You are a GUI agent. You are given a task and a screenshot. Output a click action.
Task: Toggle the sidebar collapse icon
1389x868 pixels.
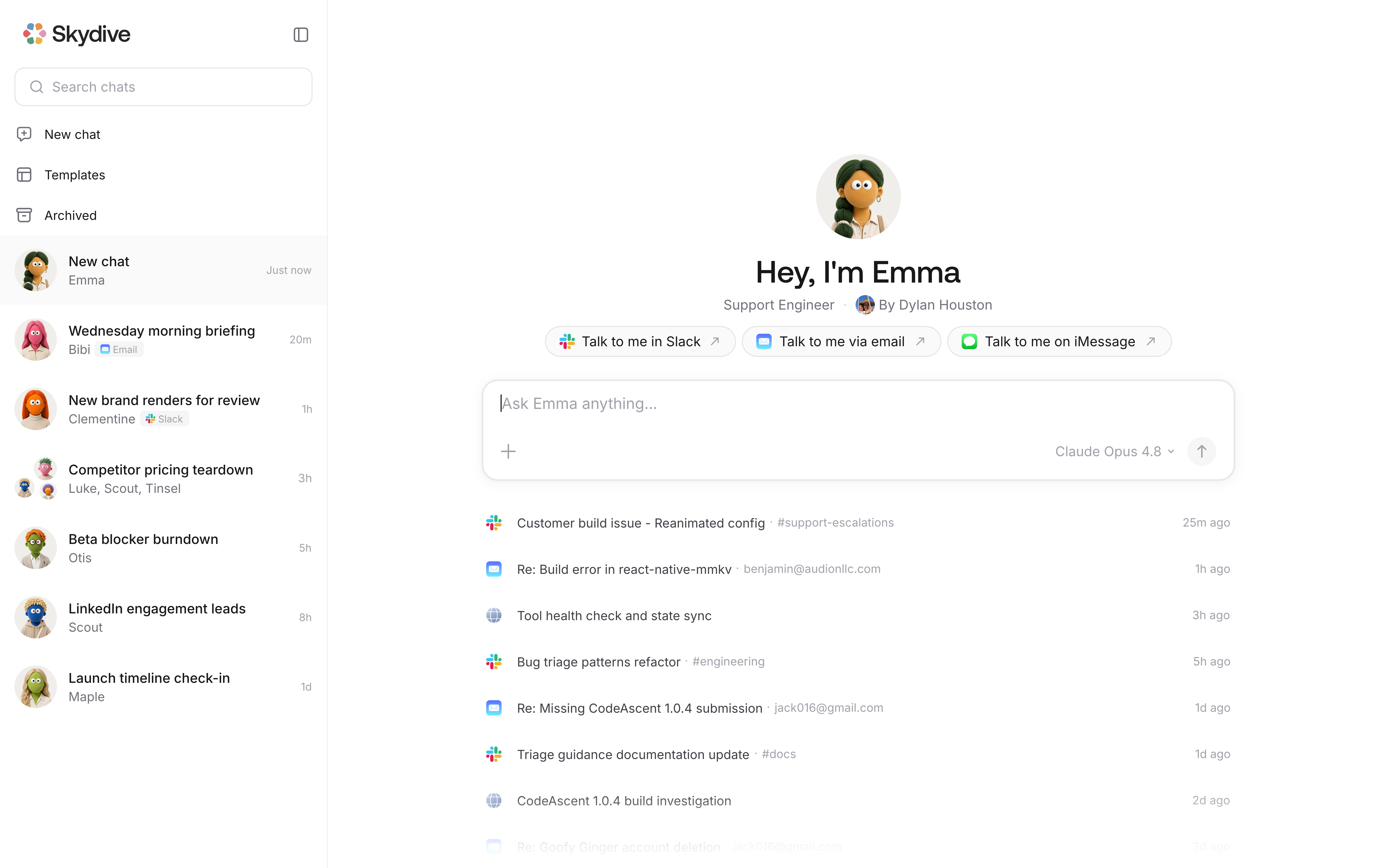pyautogui.click(x=301, y=34)
